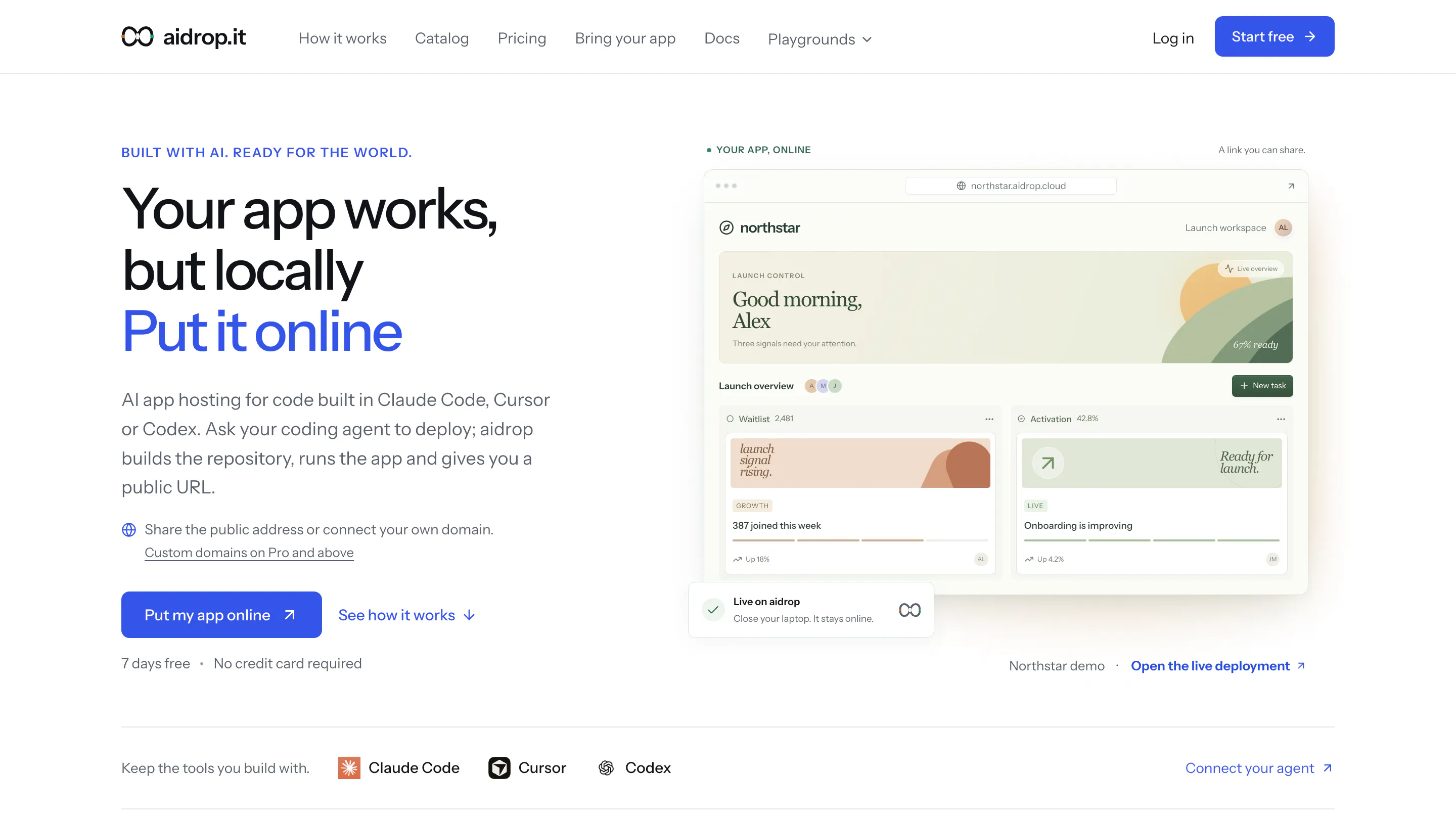
Task: Click the AL avatar next to Launch workspace
Action: [x=1283, y=227]
